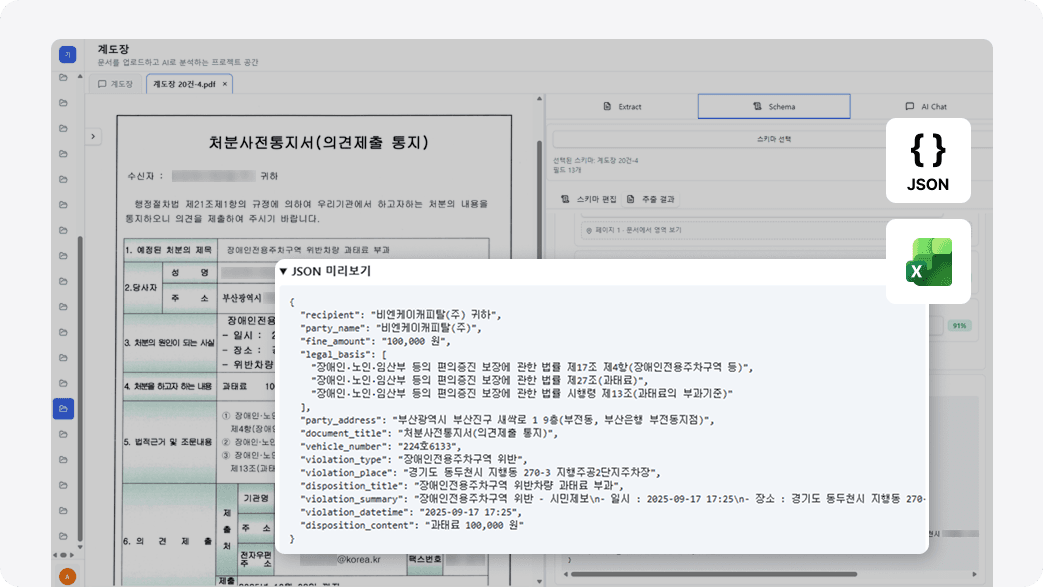The image size is (1043, 587).
Task: Close the 계도장 20건-4.pdf tab
Action: point(225,84)
